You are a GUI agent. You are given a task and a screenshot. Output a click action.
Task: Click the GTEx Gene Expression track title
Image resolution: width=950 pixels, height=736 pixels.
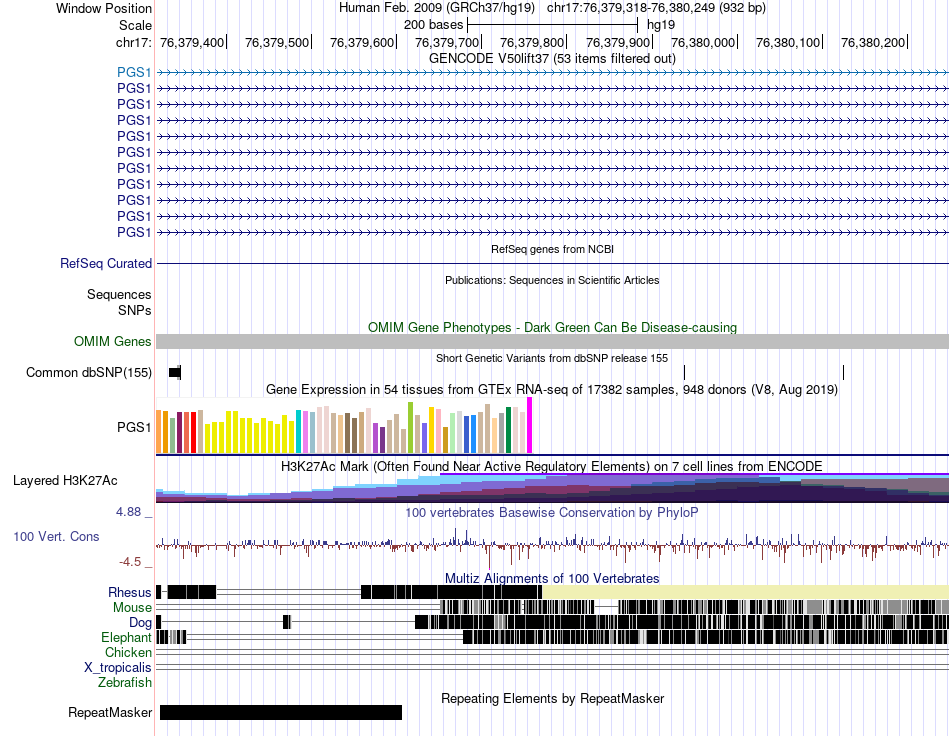552,390
